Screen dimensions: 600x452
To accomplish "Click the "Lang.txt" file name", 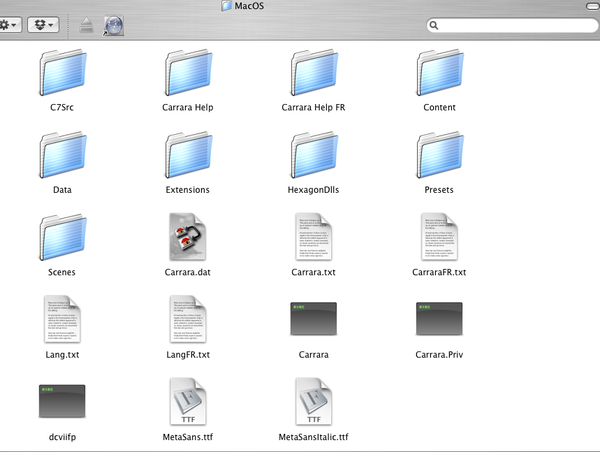I will pos(62,354).
